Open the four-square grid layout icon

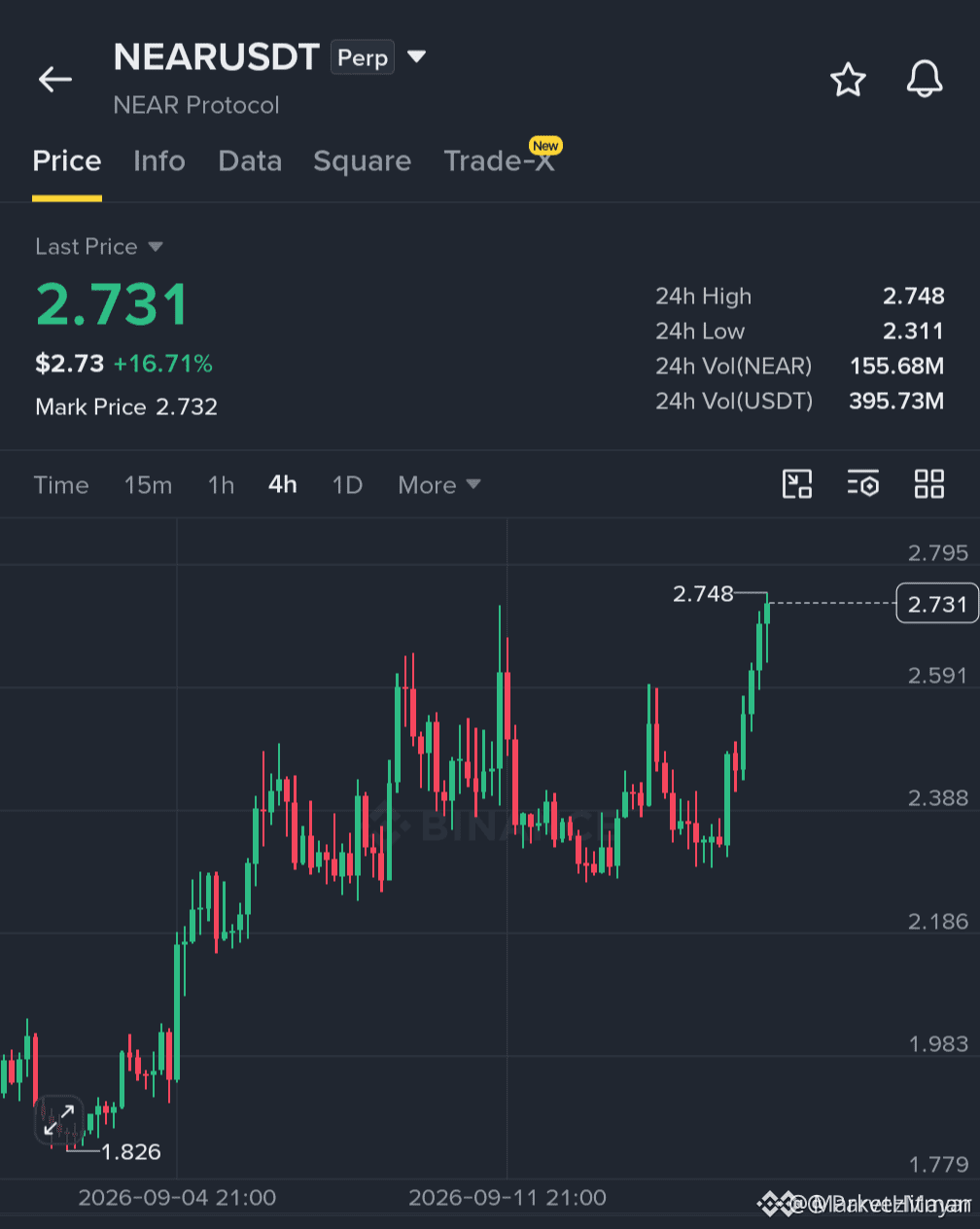[x=929, y=484]
